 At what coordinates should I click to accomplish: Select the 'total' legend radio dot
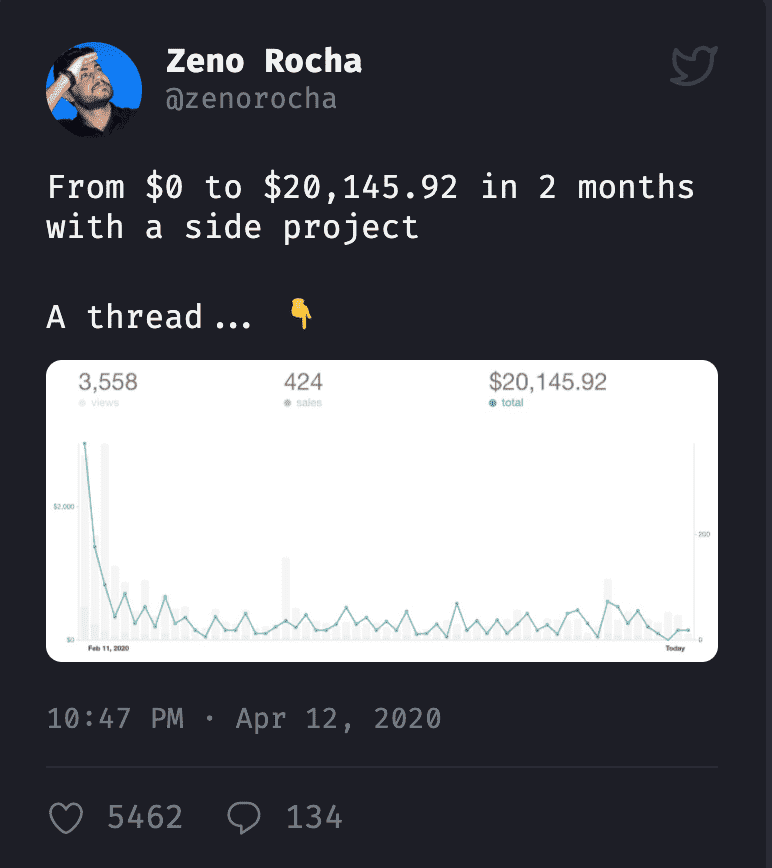click(x=493, y=403)
